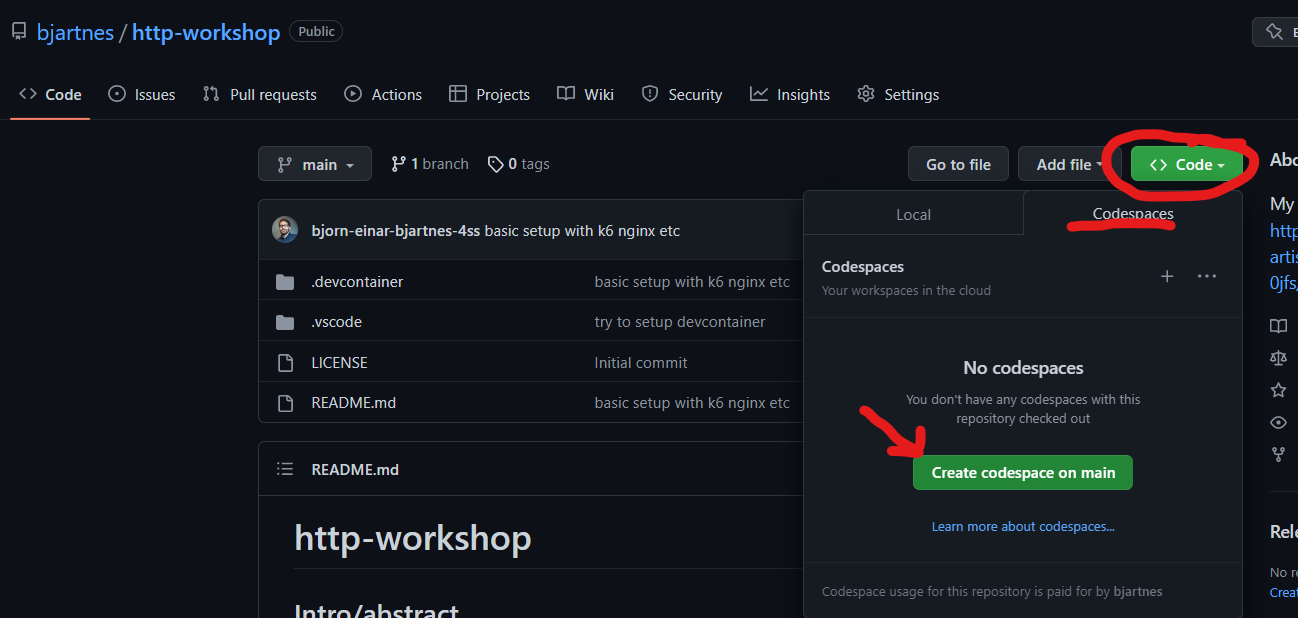This screenshot has width=1298, height=618.
Task: Open the .vscode folder
Action: (x=337, y=322)
